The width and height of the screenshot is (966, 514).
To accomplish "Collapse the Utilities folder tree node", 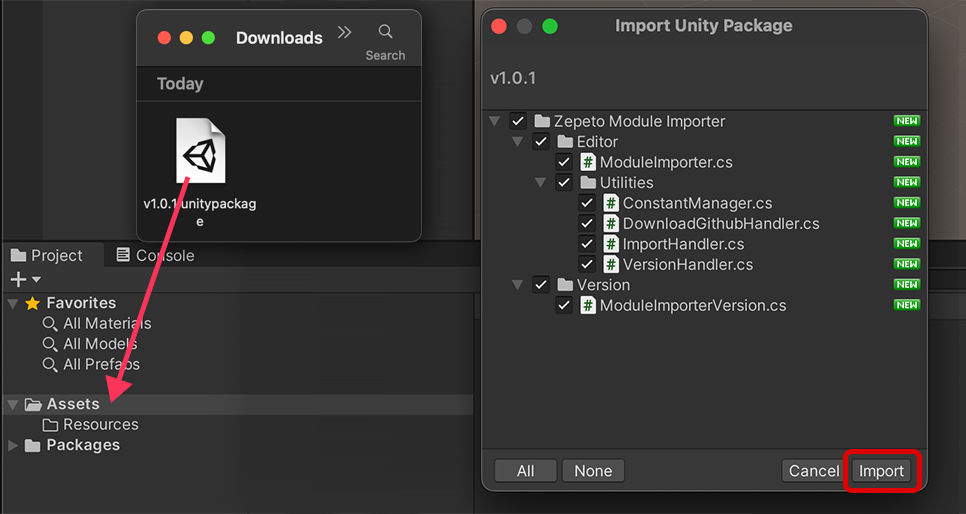I will coord(540,182).
